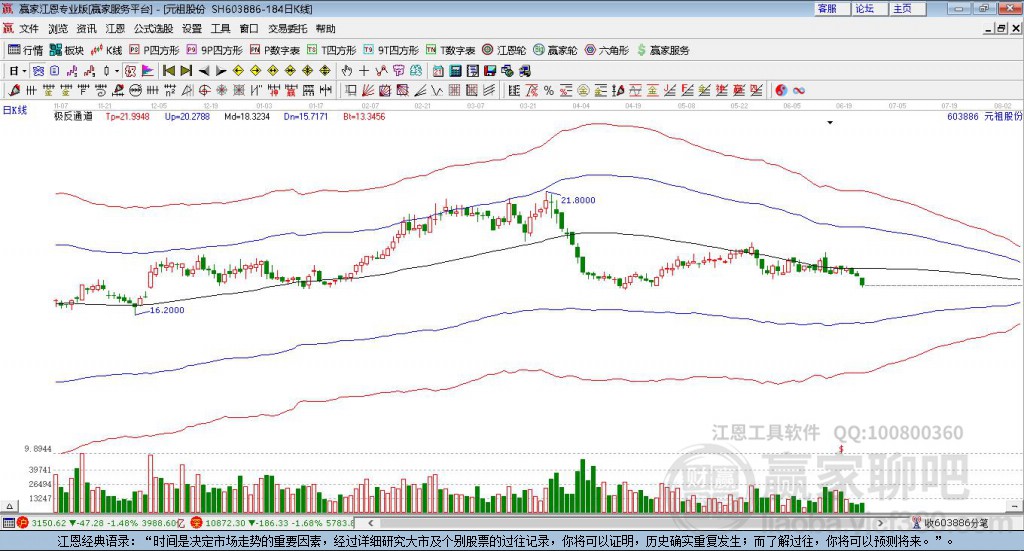The height and width of the screenshot is (551, 1024).
Task: Open the 帮助 menu
Action: click(x=325, y=29)
